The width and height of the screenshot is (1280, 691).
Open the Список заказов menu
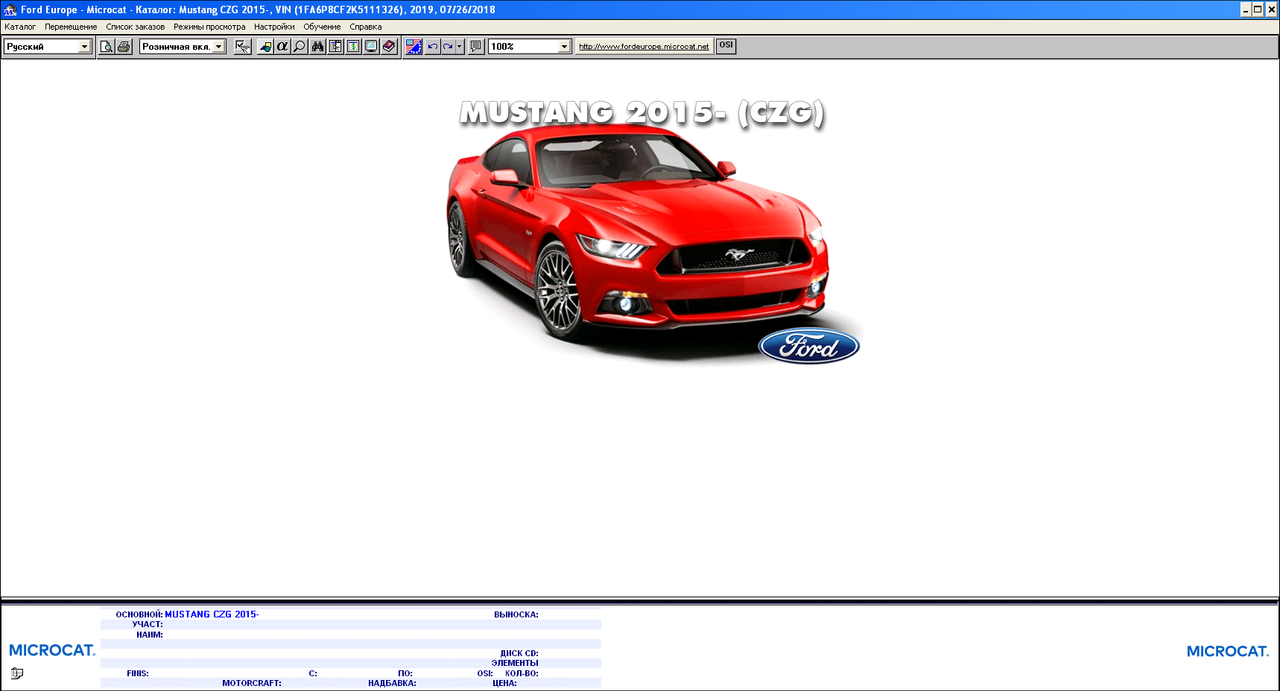[135, 27]
